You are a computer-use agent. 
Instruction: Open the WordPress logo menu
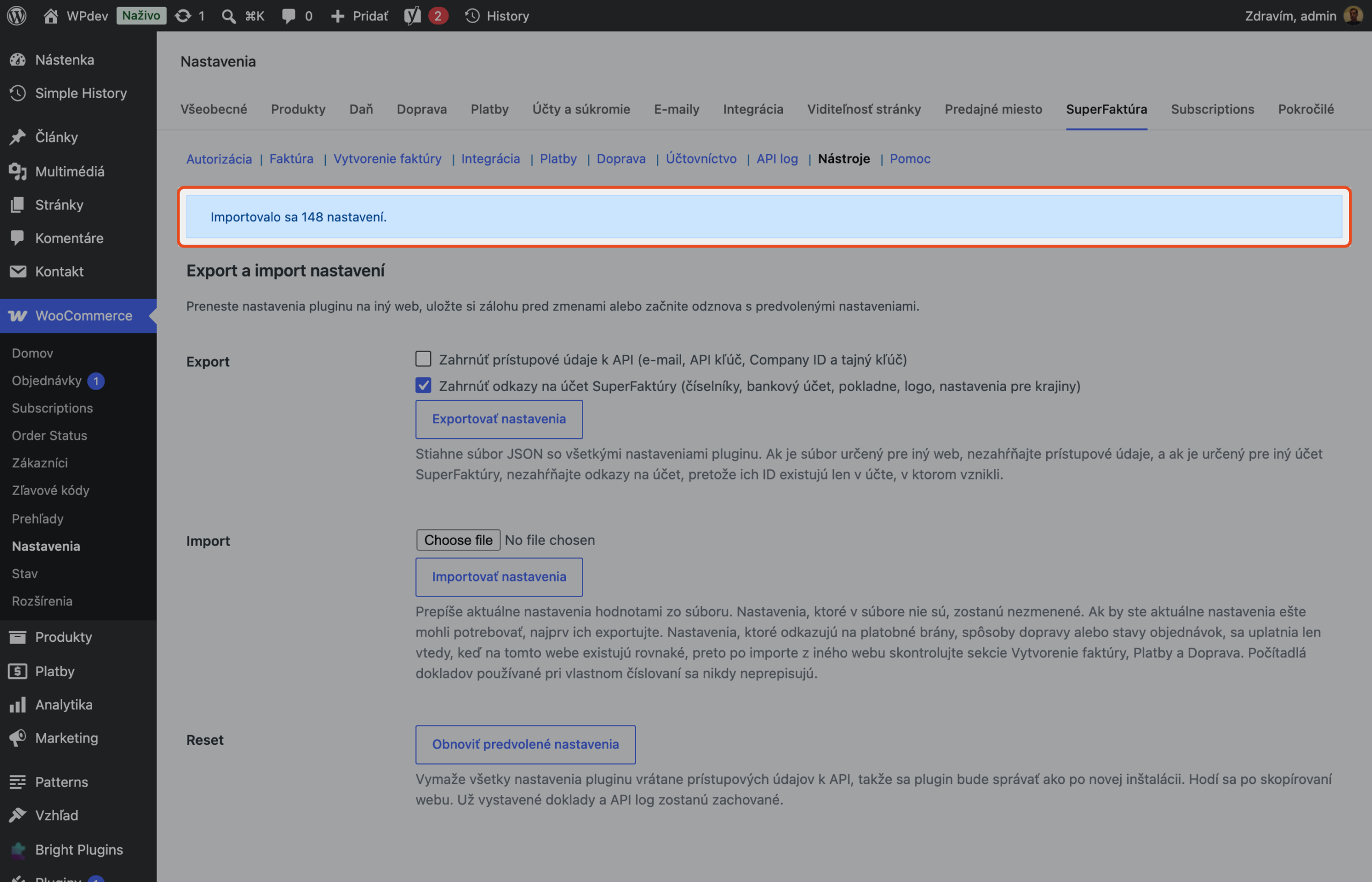[17, 16]
